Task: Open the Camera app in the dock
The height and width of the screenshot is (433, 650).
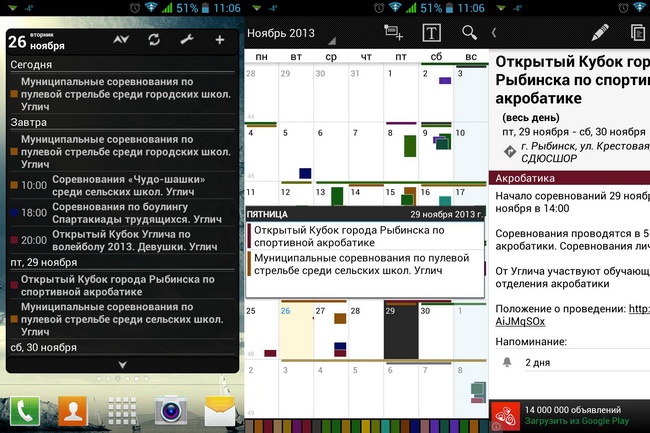Action: pos(171,410)
